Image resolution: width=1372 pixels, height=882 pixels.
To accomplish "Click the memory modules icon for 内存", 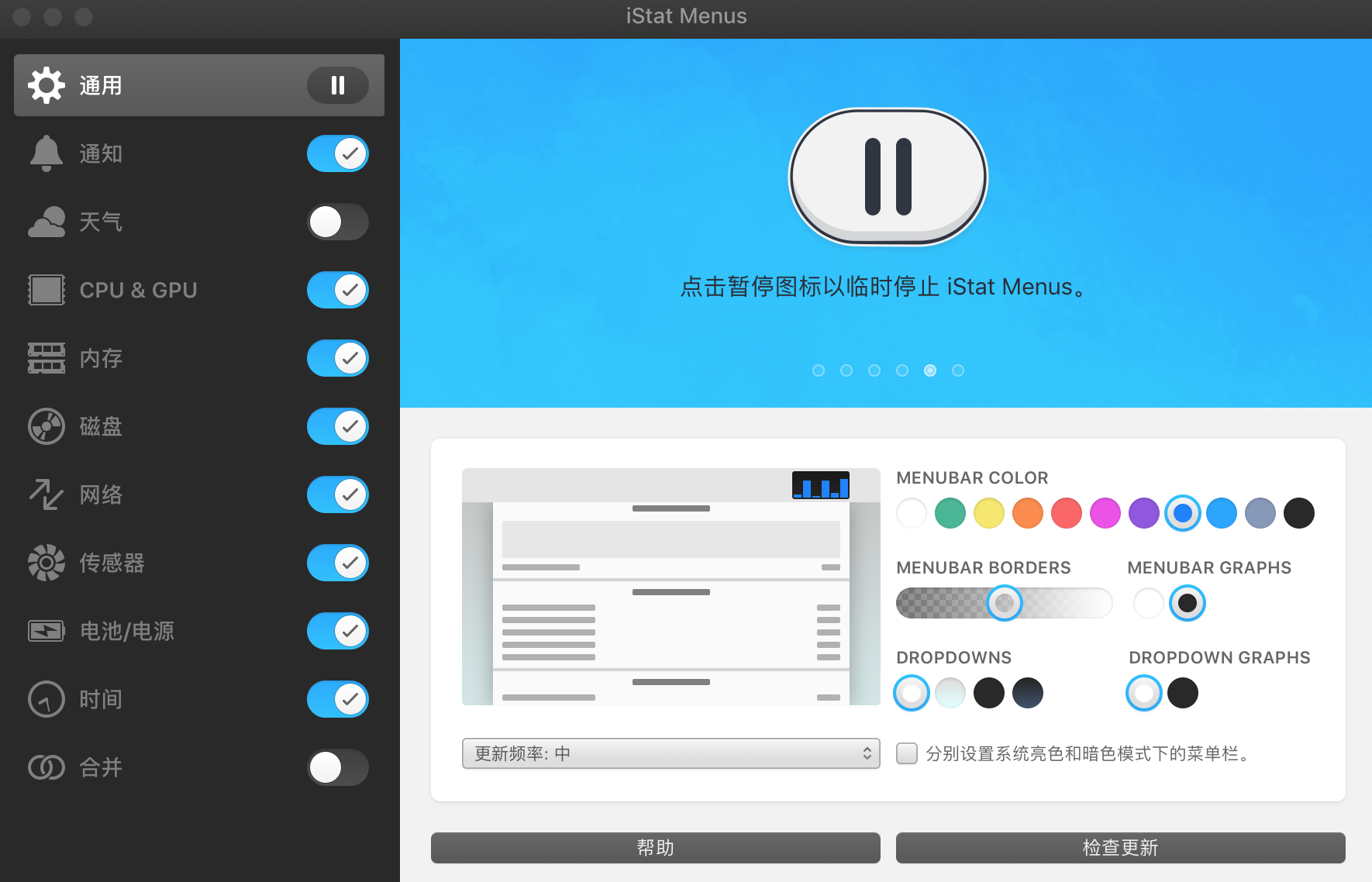I will coord(47,358).
